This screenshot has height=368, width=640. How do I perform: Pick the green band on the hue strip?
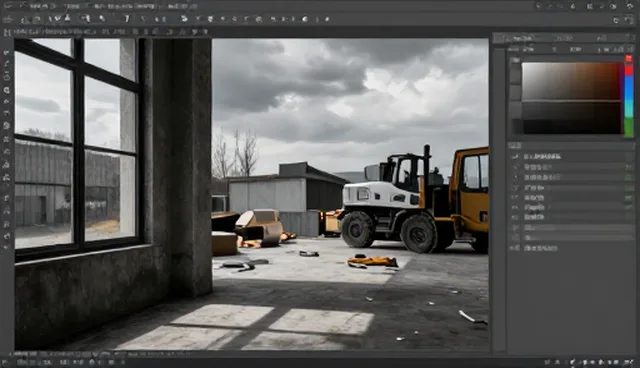click(629, 126)
